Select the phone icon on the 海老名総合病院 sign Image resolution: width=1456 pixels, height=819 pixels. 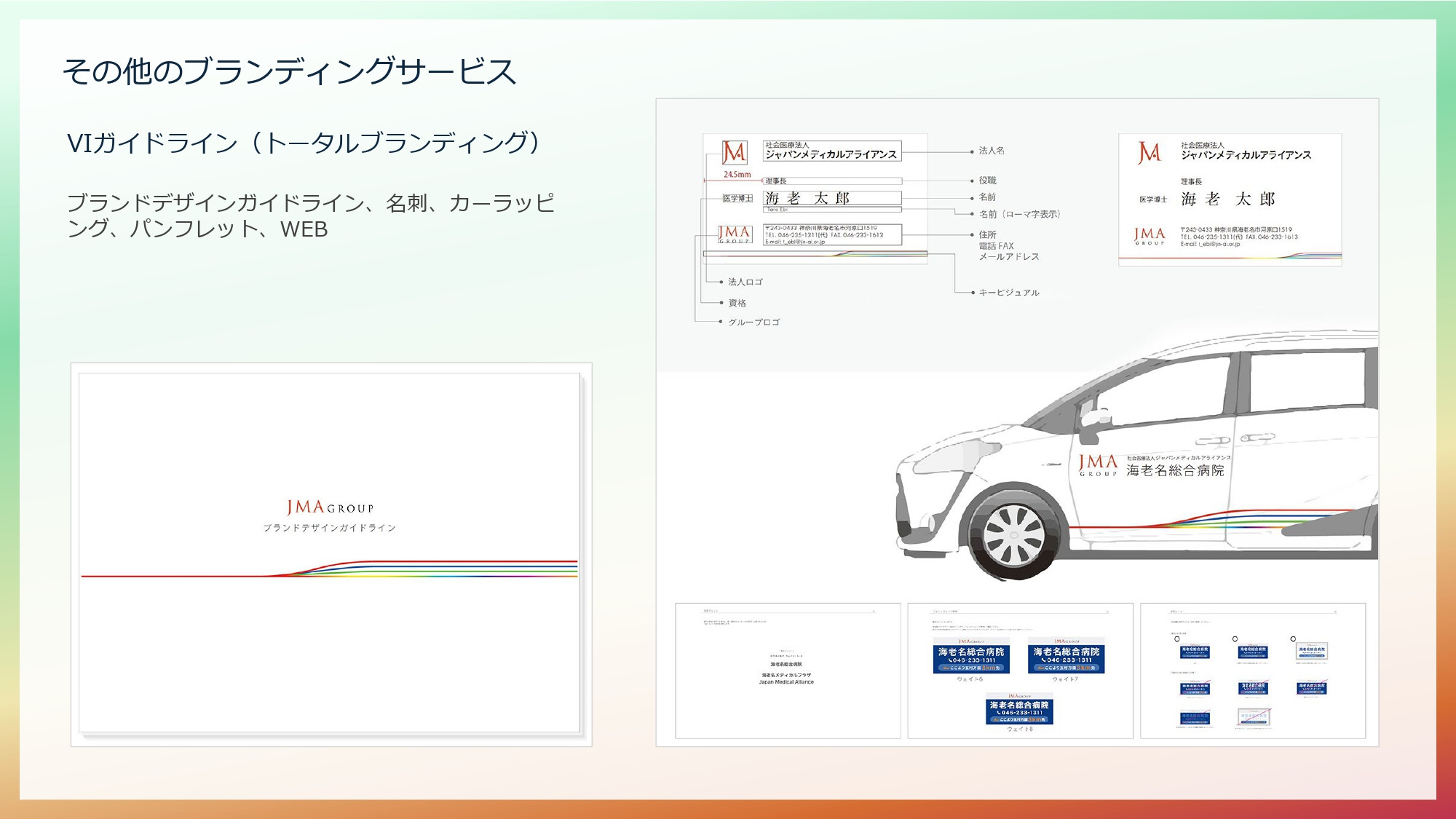click(951, 660)
